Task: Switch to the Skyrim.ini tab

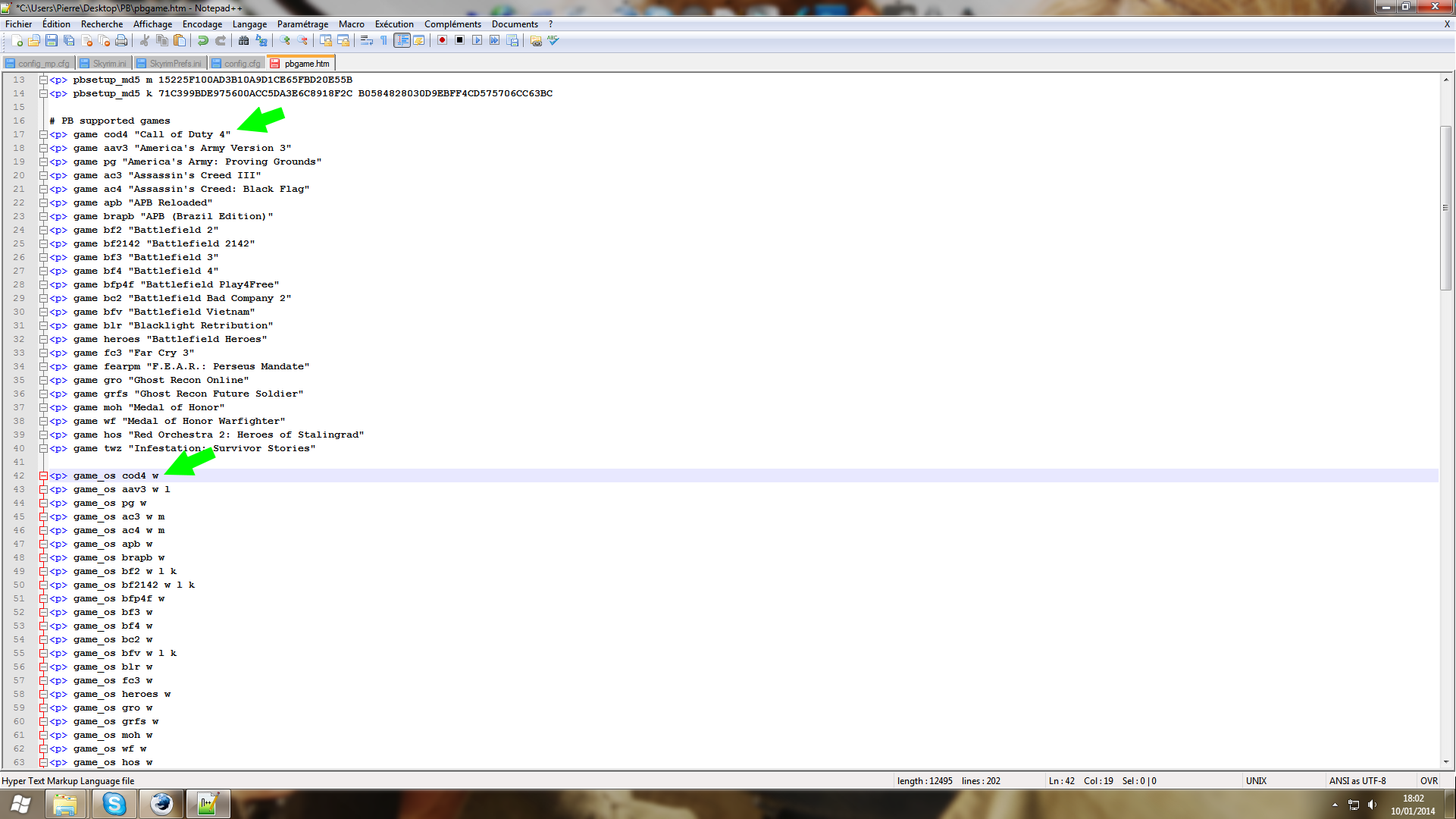Action: (x=104, y=64)
